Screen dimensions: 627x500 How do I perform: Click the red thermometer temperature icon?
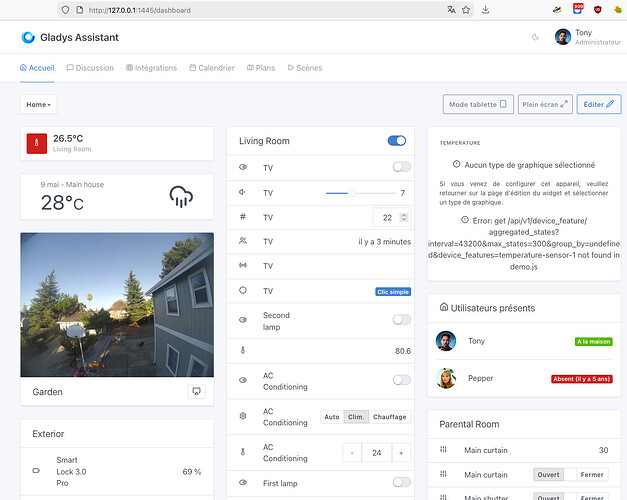[x=36, y=143]
